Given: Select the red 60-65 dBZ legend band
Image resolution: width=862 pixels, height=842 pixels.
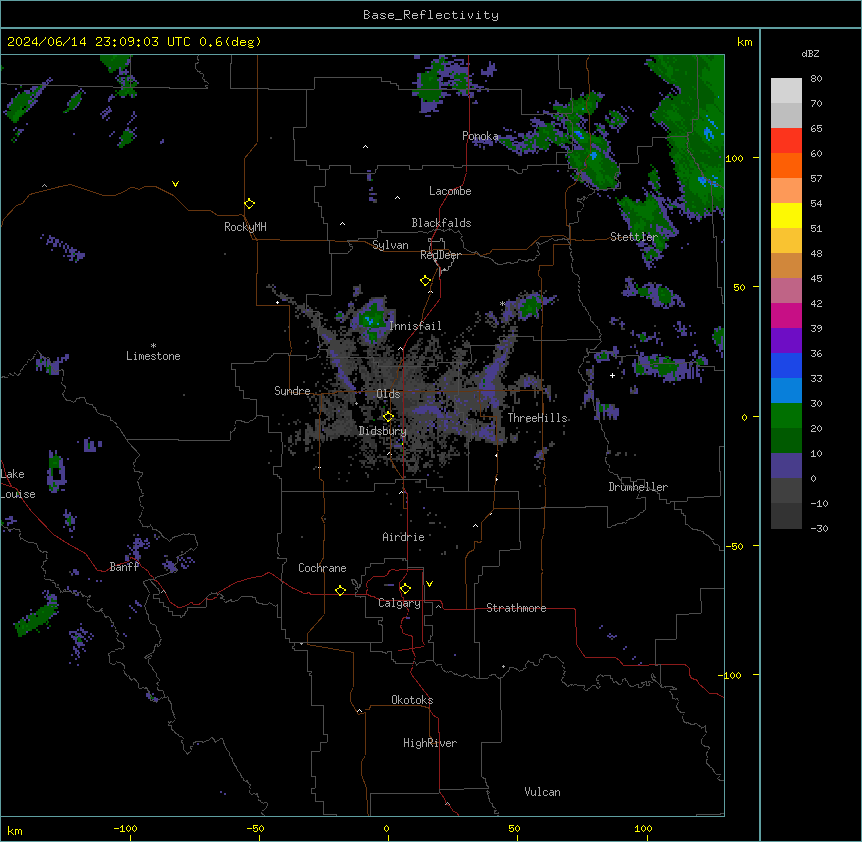Looking at the screenshot, I should point(786,141).
